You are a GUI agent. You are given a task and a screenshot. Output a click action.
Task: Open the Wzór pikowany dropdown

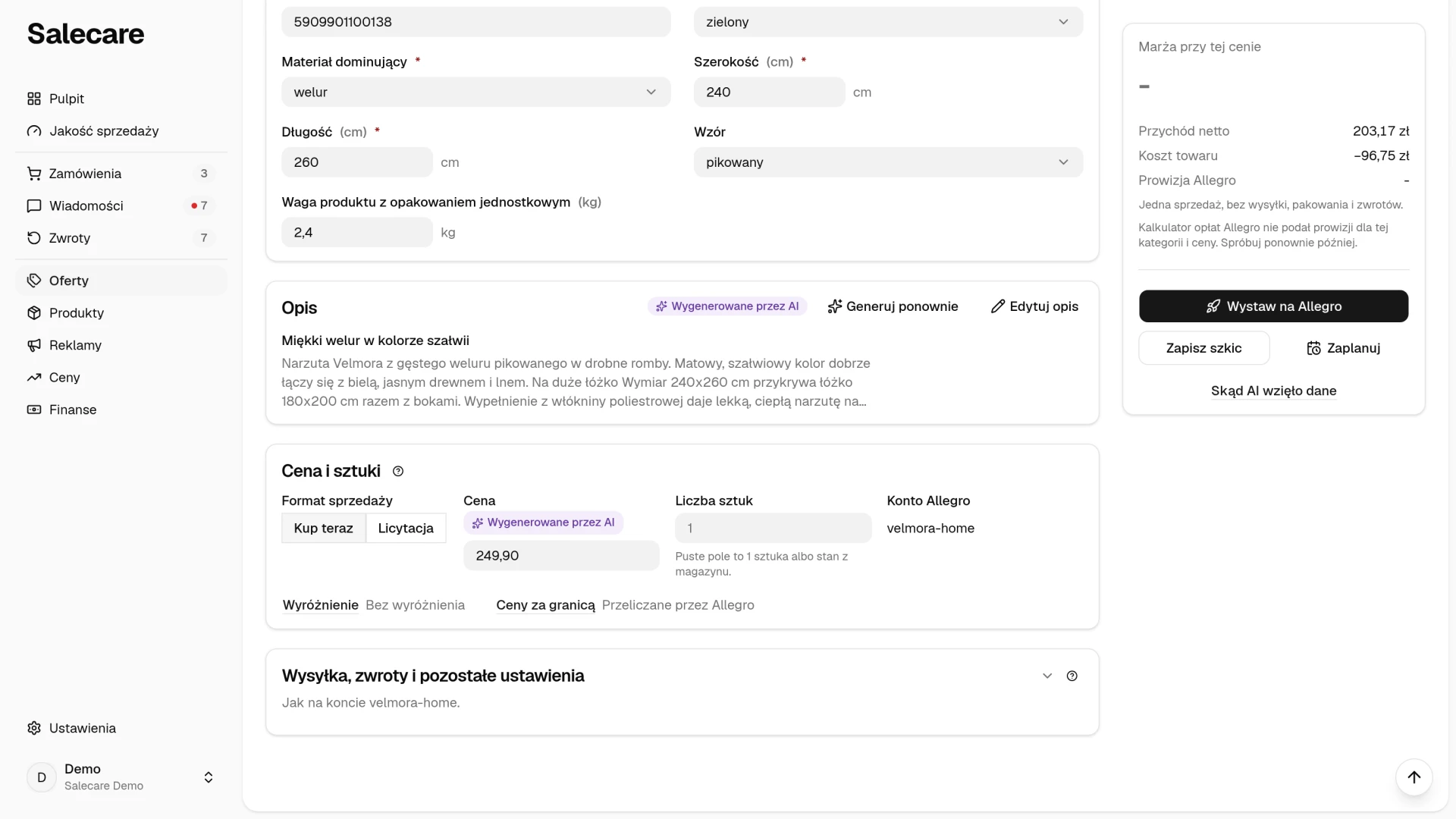tap(888, 162)
